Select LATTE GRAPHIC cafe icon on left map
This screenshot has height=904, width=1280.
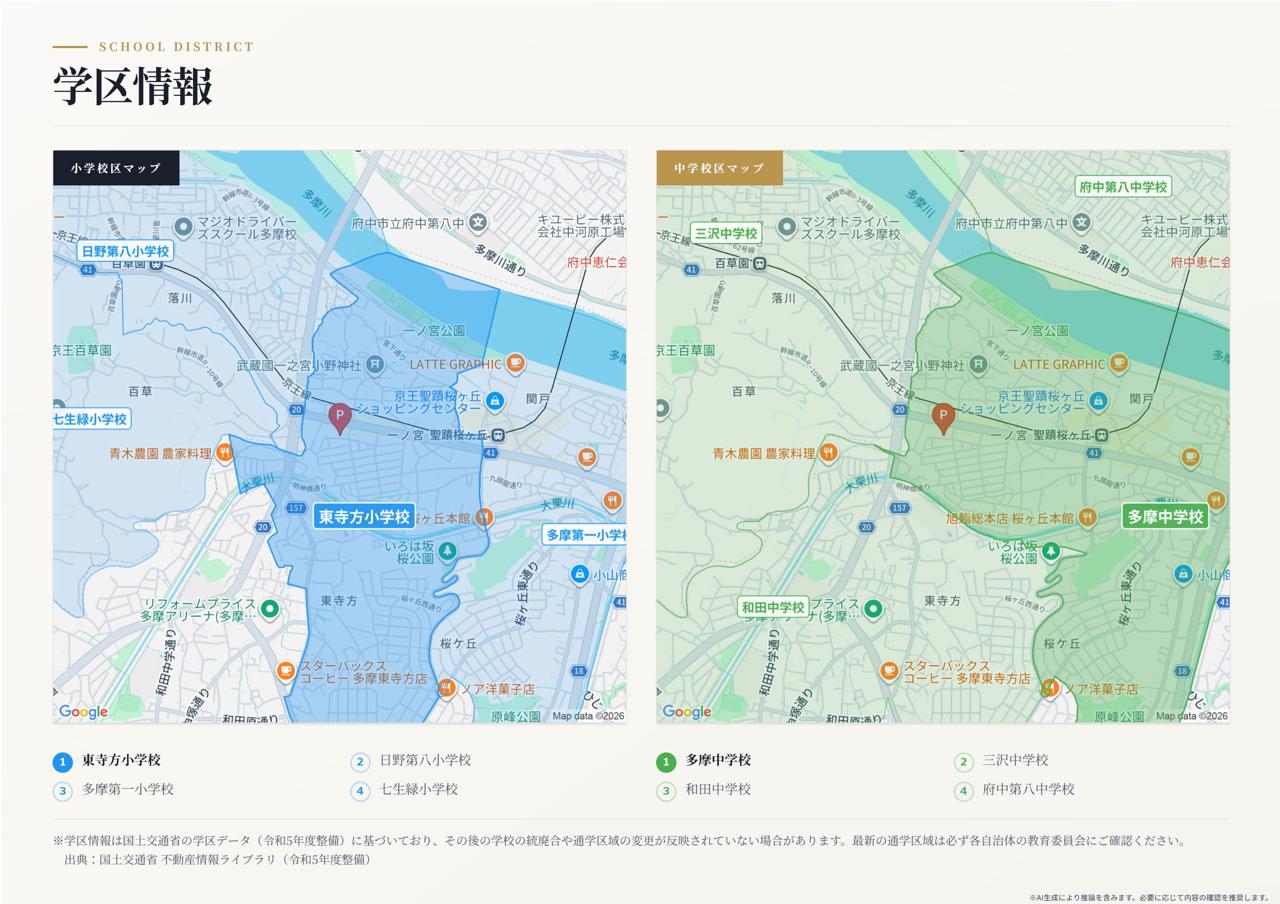click(x=516, y=363)
